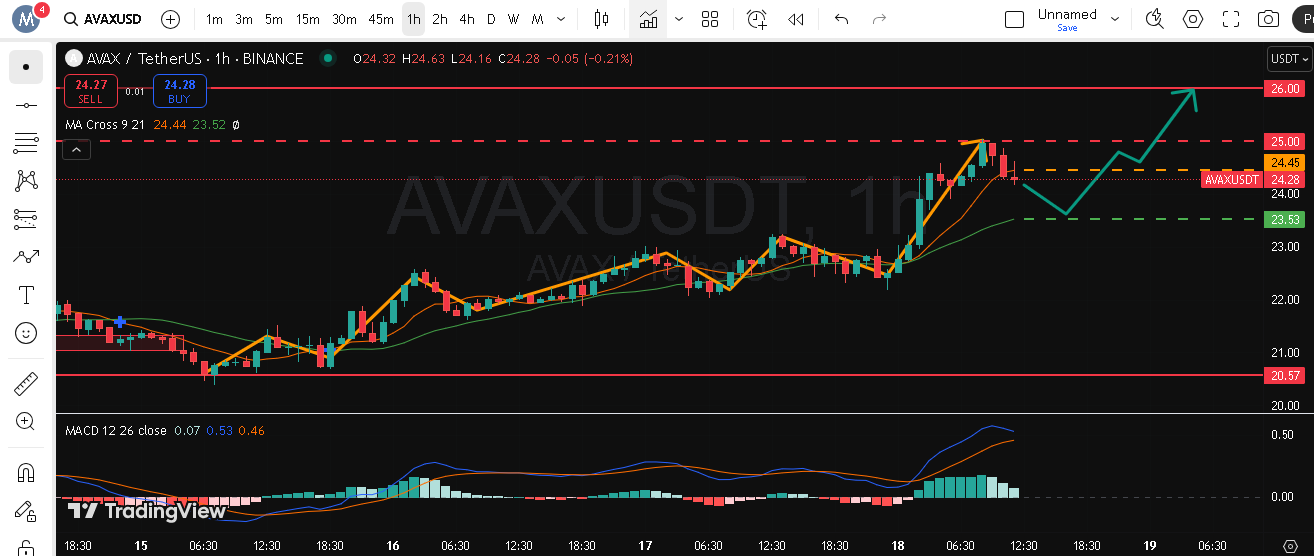This screenshot has height=556, width=1314.
Task: Select the monthly M timeframe
Action: click(x=538, y=19)
